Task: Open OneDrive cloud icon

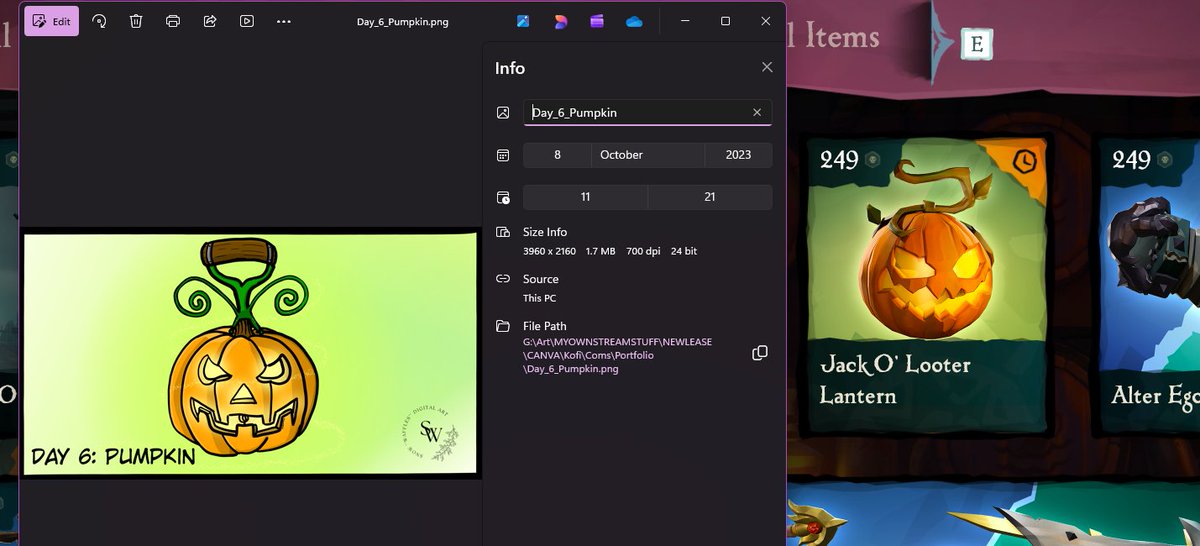Action: (634, 21)
